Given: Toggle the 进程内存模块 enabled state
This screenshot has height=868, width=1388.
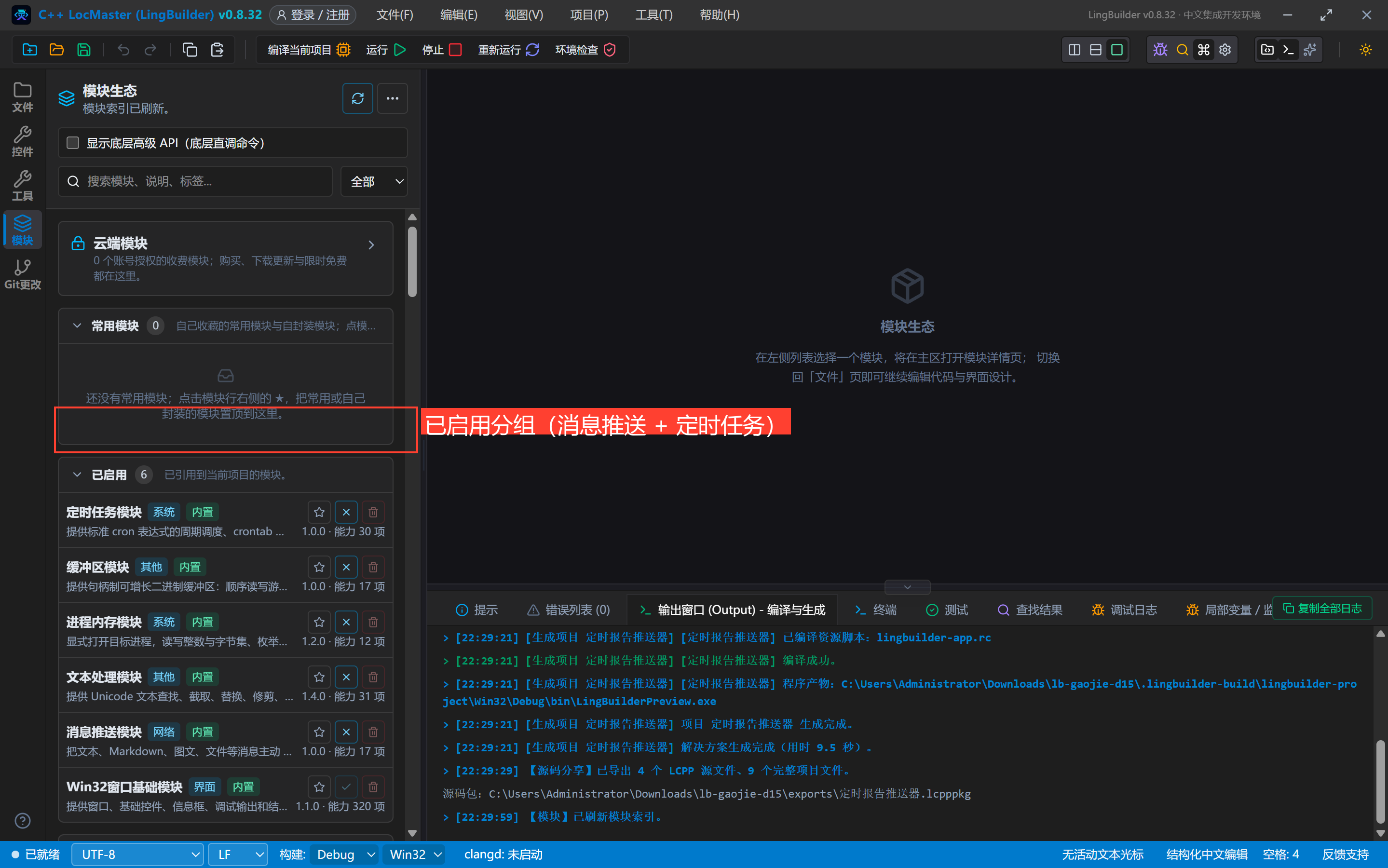Looking at the screenshot, I should [346, 622].
